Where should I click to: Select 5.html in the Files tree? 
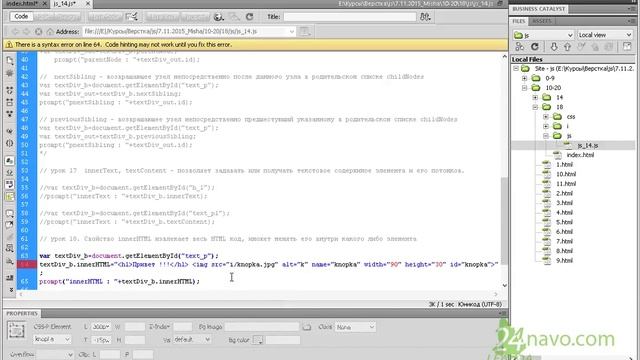coord(564,222)
